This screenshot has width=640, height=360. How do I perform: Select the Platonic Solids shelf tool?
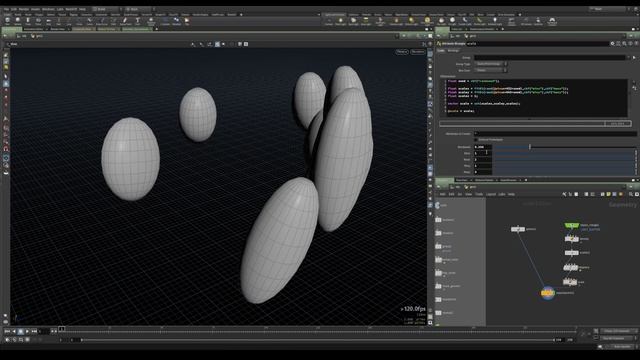point(151,21)
